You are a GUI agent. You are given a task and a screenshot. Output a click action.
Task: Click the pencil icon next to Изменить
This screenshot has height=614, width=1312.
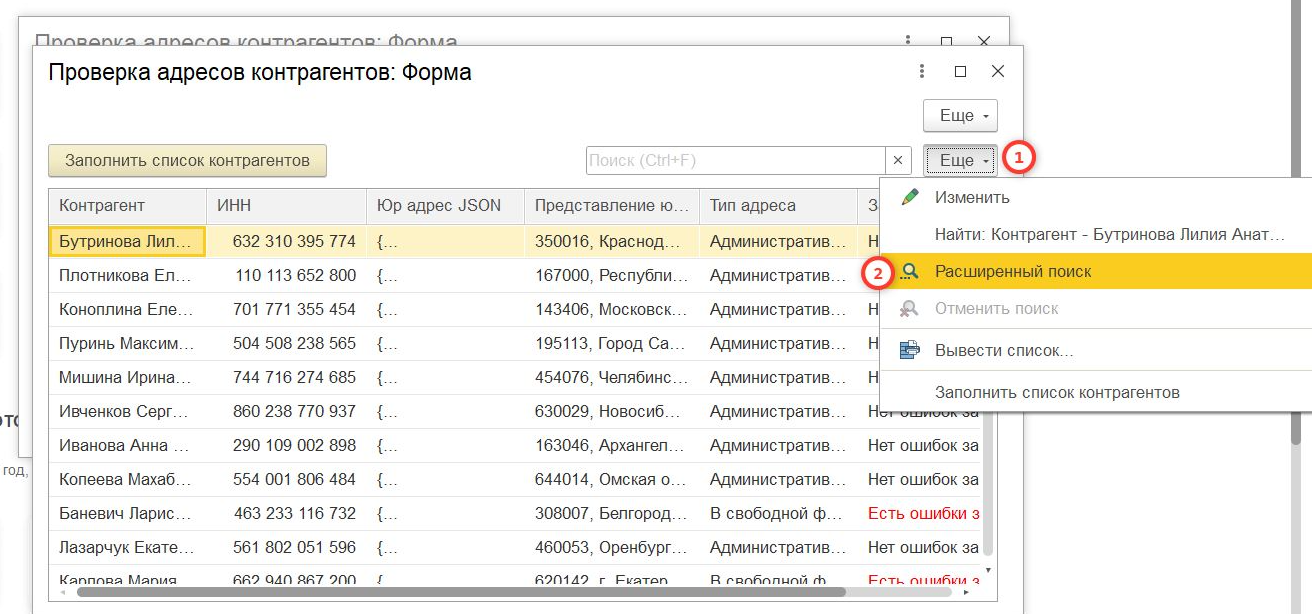tap(909, 197)
